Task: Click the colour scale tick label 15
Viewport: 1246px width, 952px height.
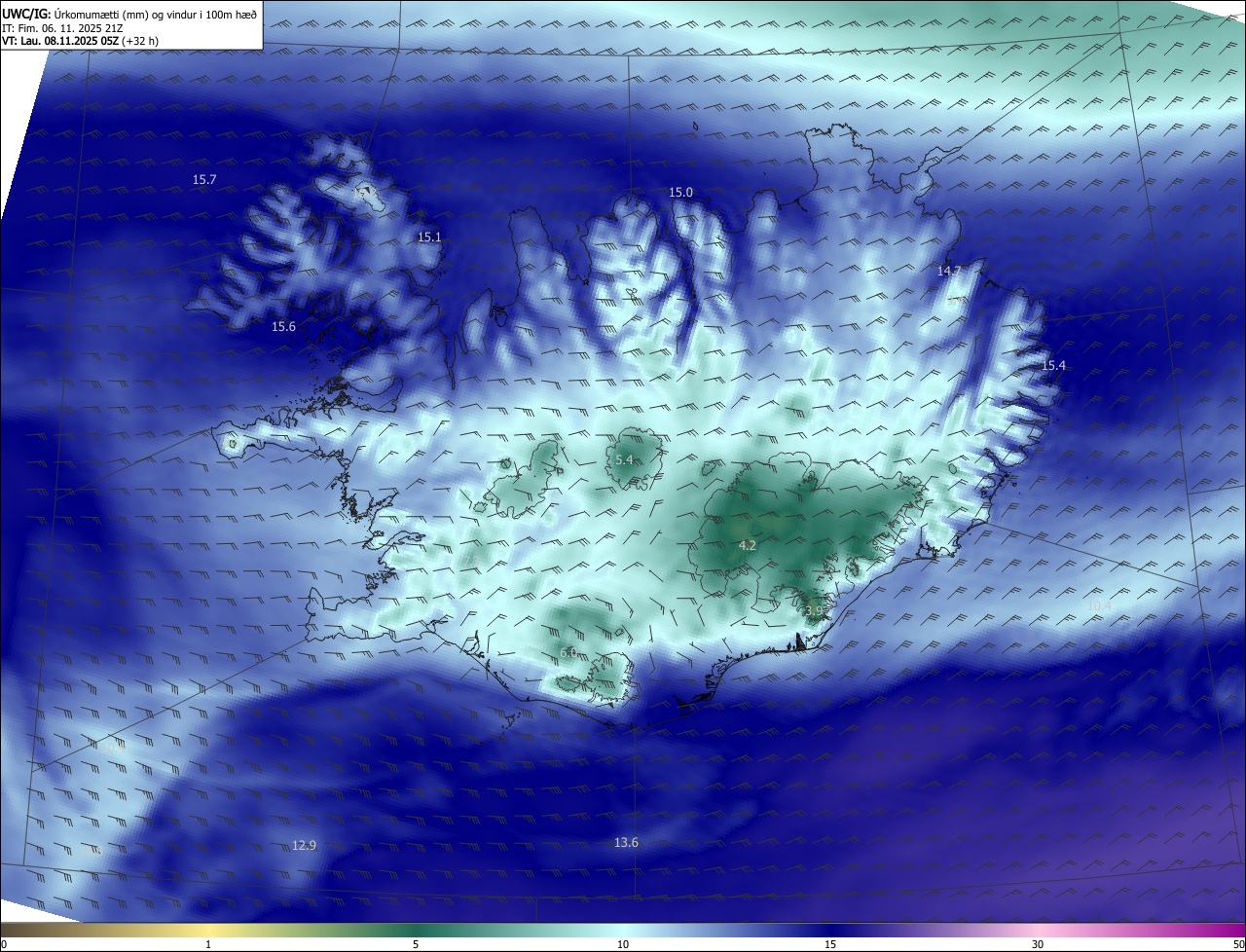Action: coord(830,944)
